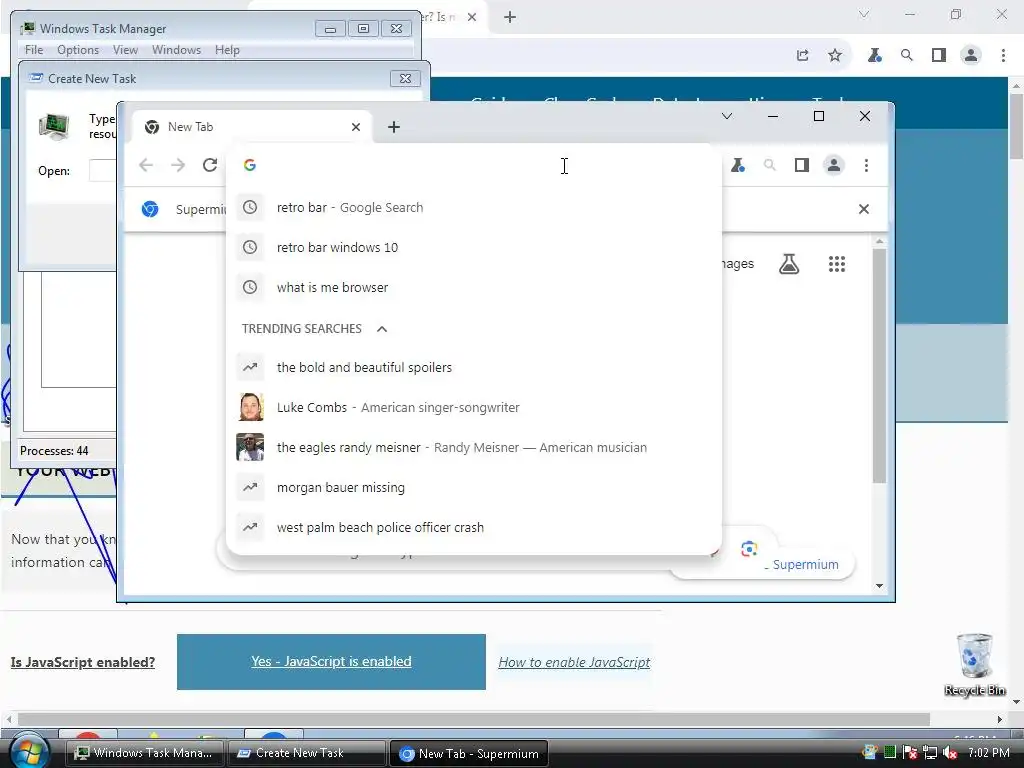Select 'retro bar windows 10' suggestion
Image resolution: width=1024 pixels, height=768 pixels.
click(x=474, y=248)
